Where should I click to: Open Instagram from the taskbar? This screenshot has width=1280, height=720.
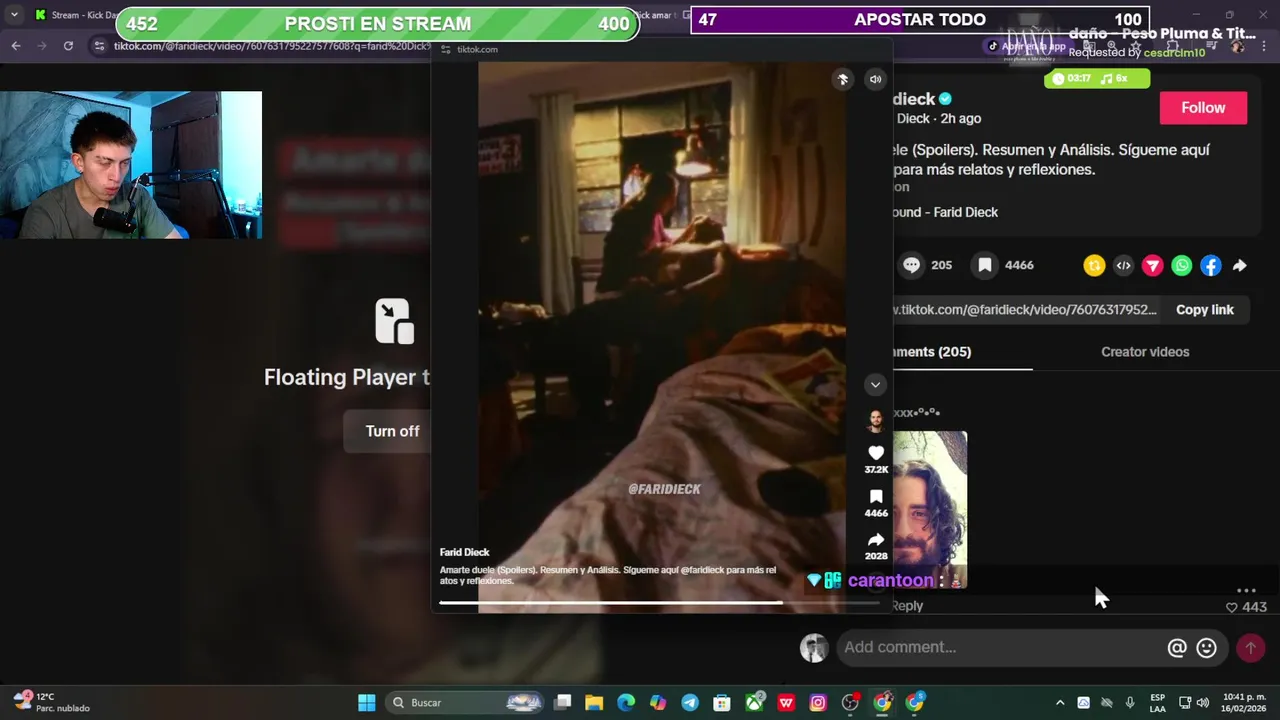point(818,703)
